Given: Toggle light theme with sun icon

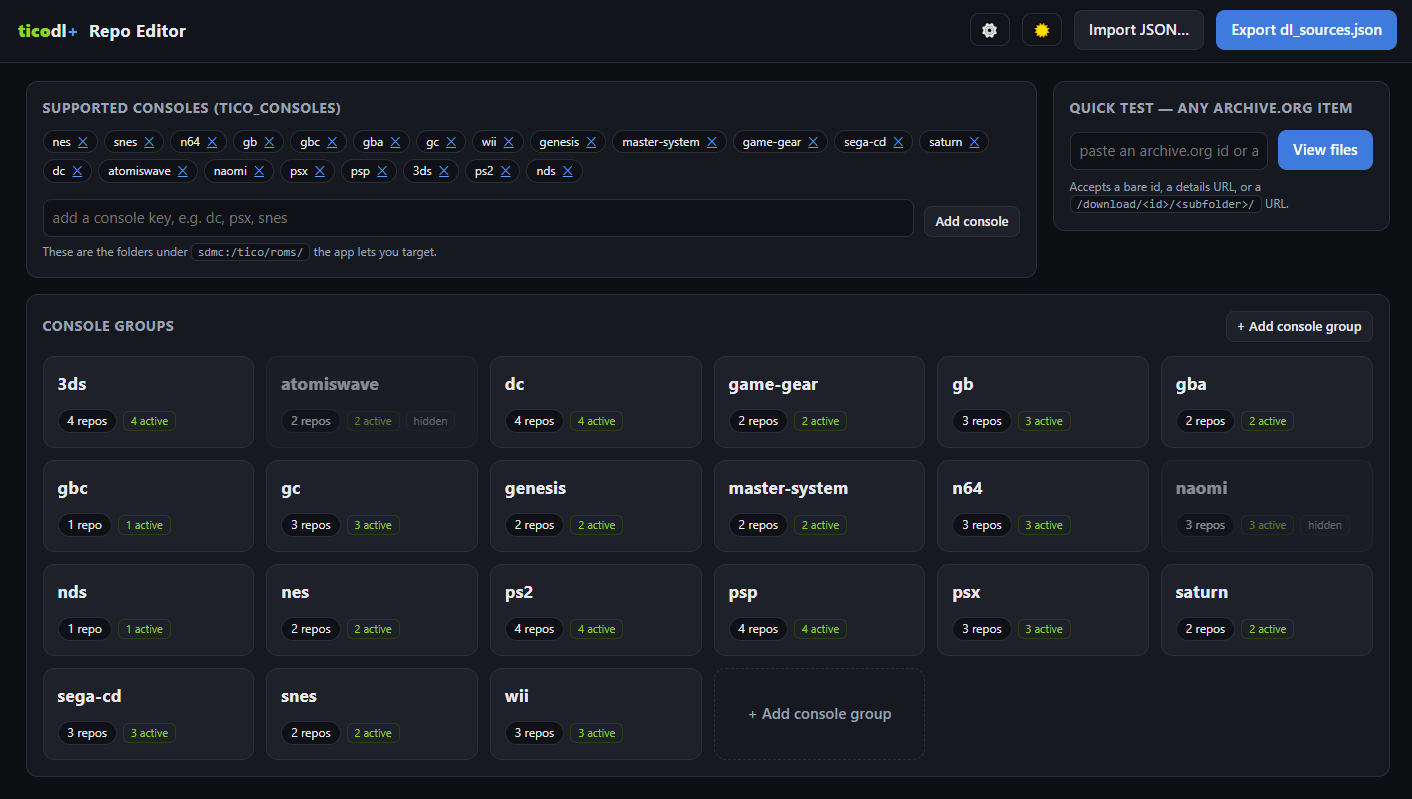Looking at the screenshot, I should pyautogui.click(x=1042, y=30).
